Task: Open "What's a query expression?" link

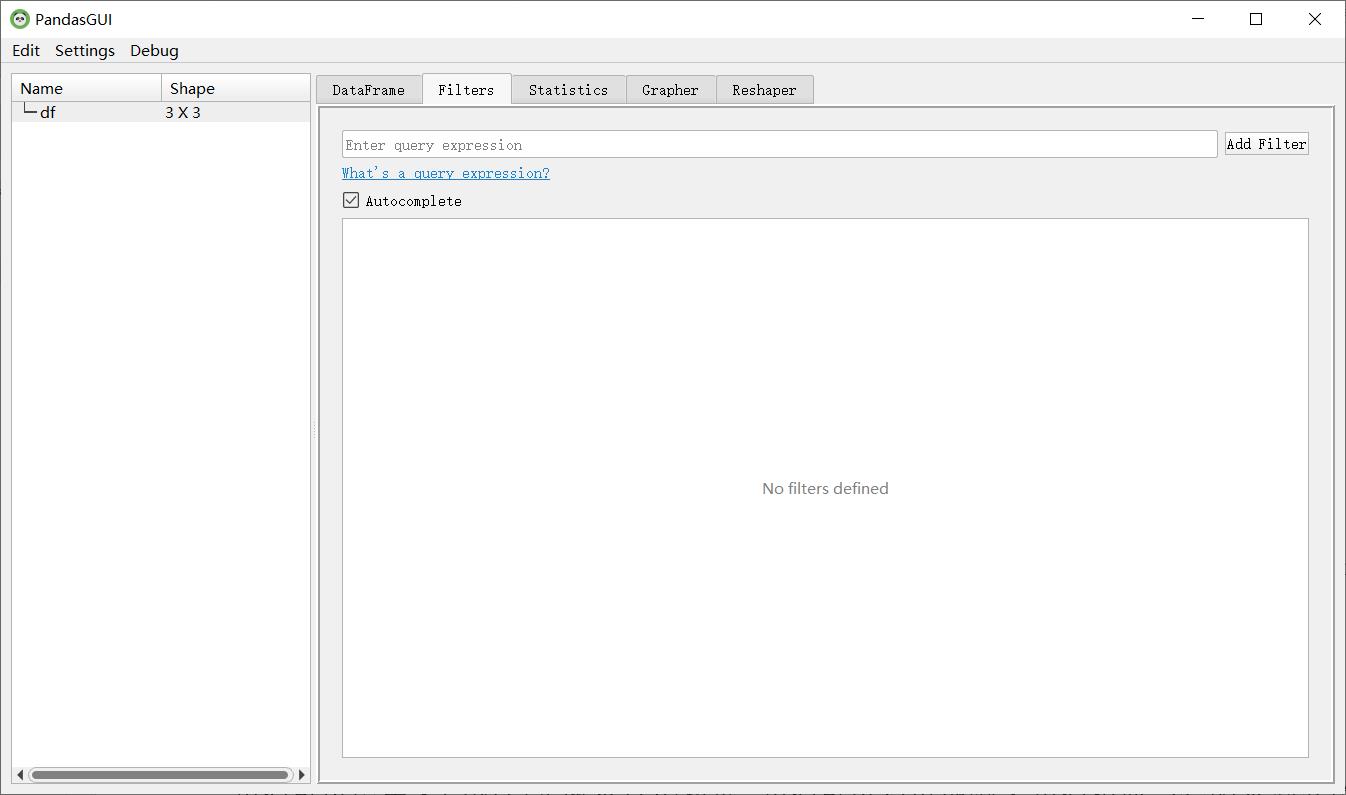Action: (445, 173)
